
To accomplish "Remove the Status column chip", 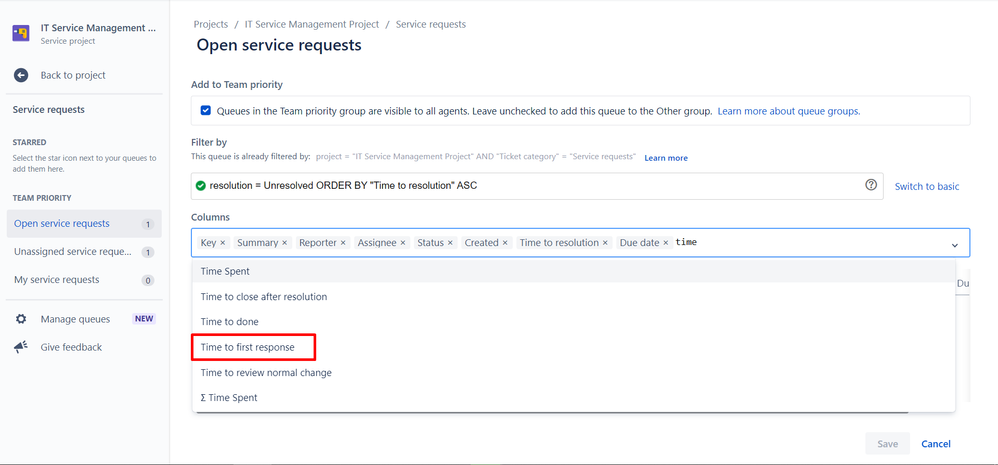I will (x=450, y=243).
